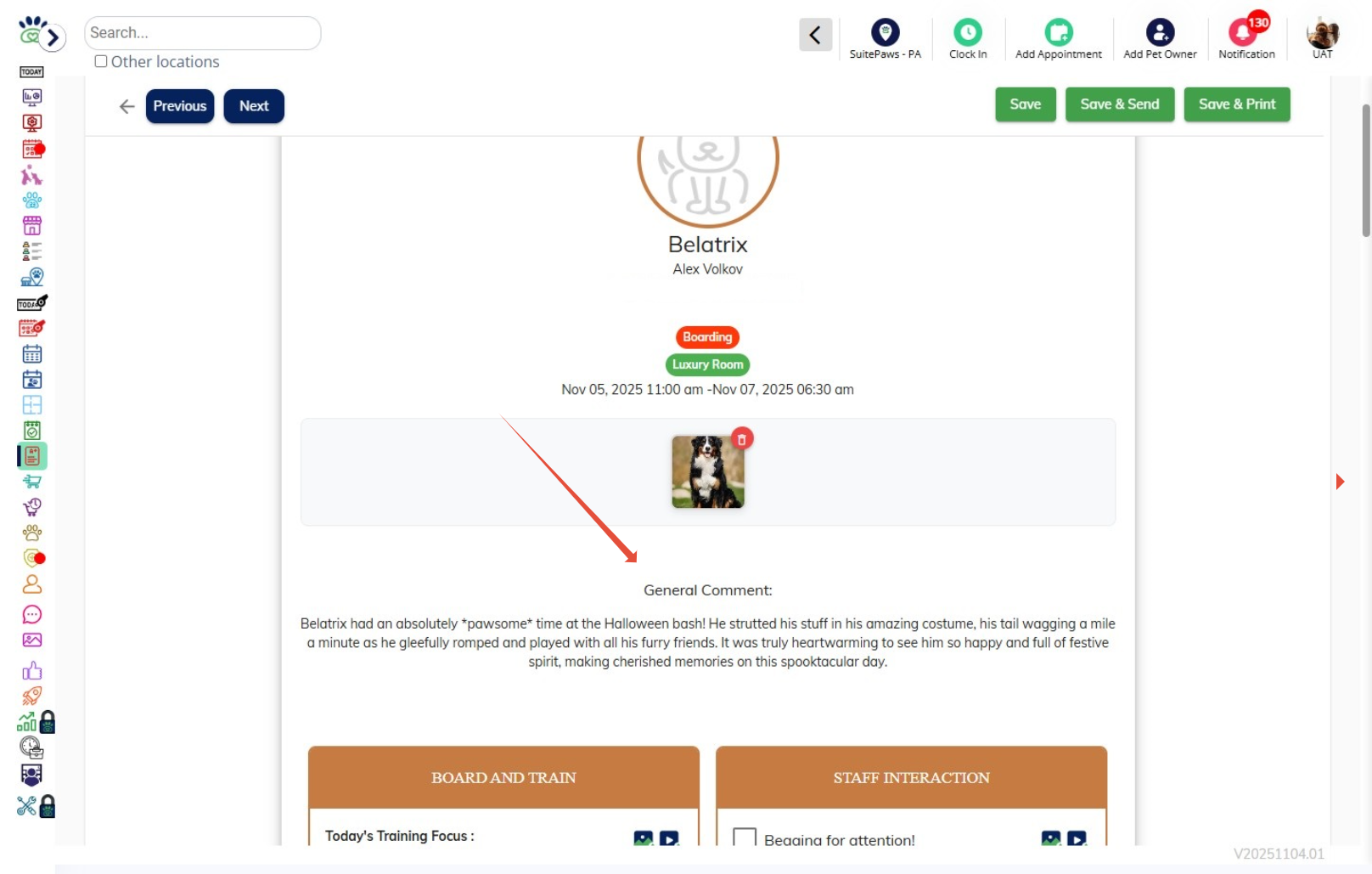
Task: Open the thumbs-up sidebar icon
Action: click(32, 671)
